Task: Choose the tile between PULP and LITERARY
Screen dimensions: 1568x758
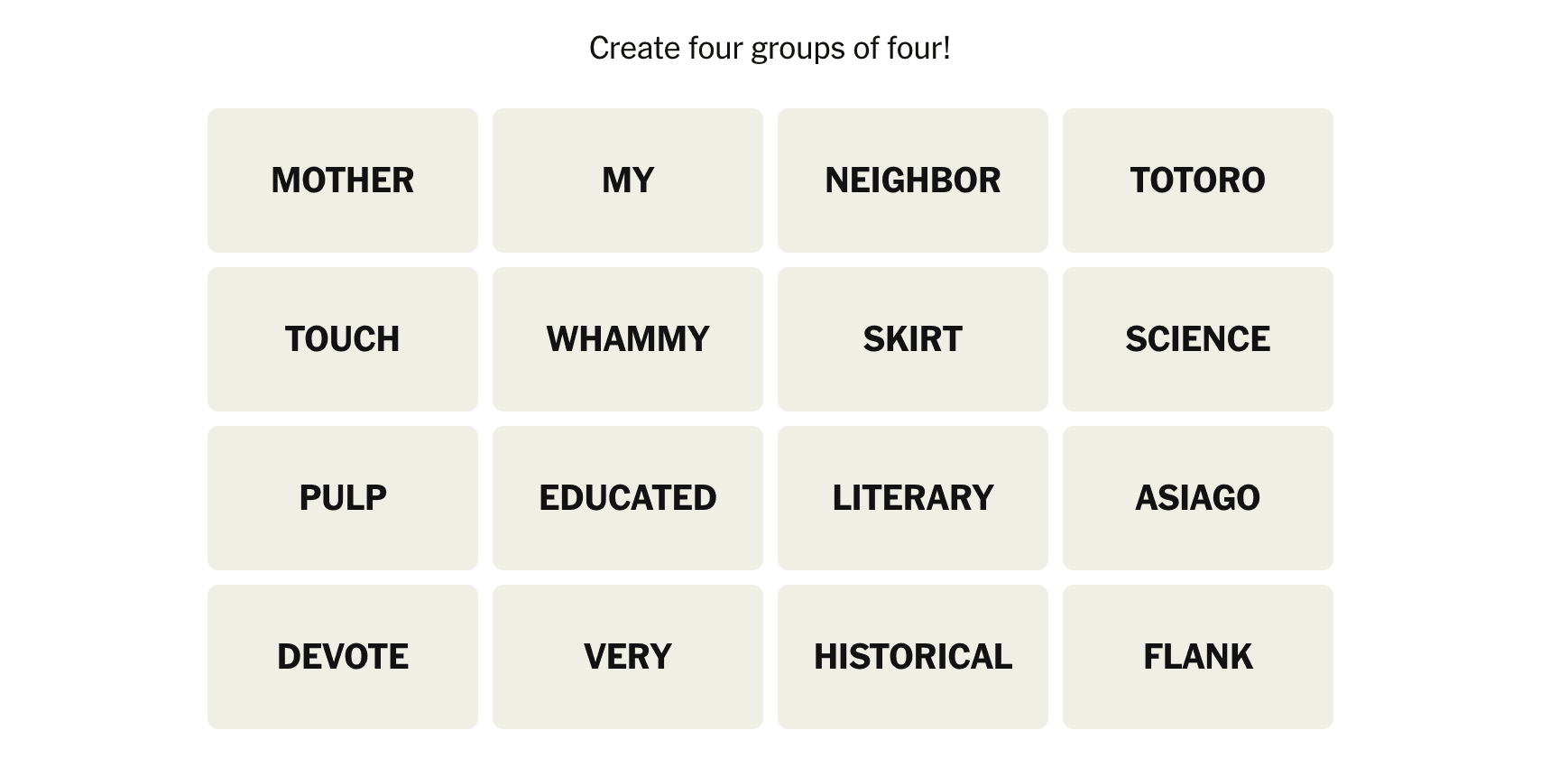Action: pyautogui.click(x=627, y=498)
